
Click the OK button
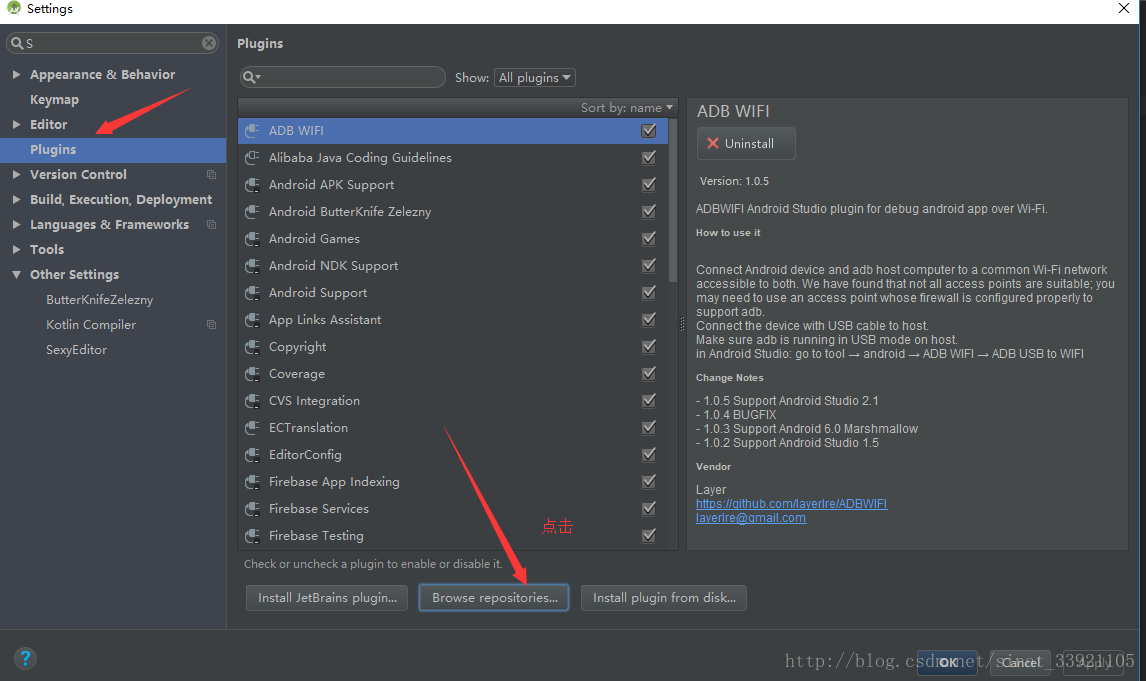coord(947,662)
